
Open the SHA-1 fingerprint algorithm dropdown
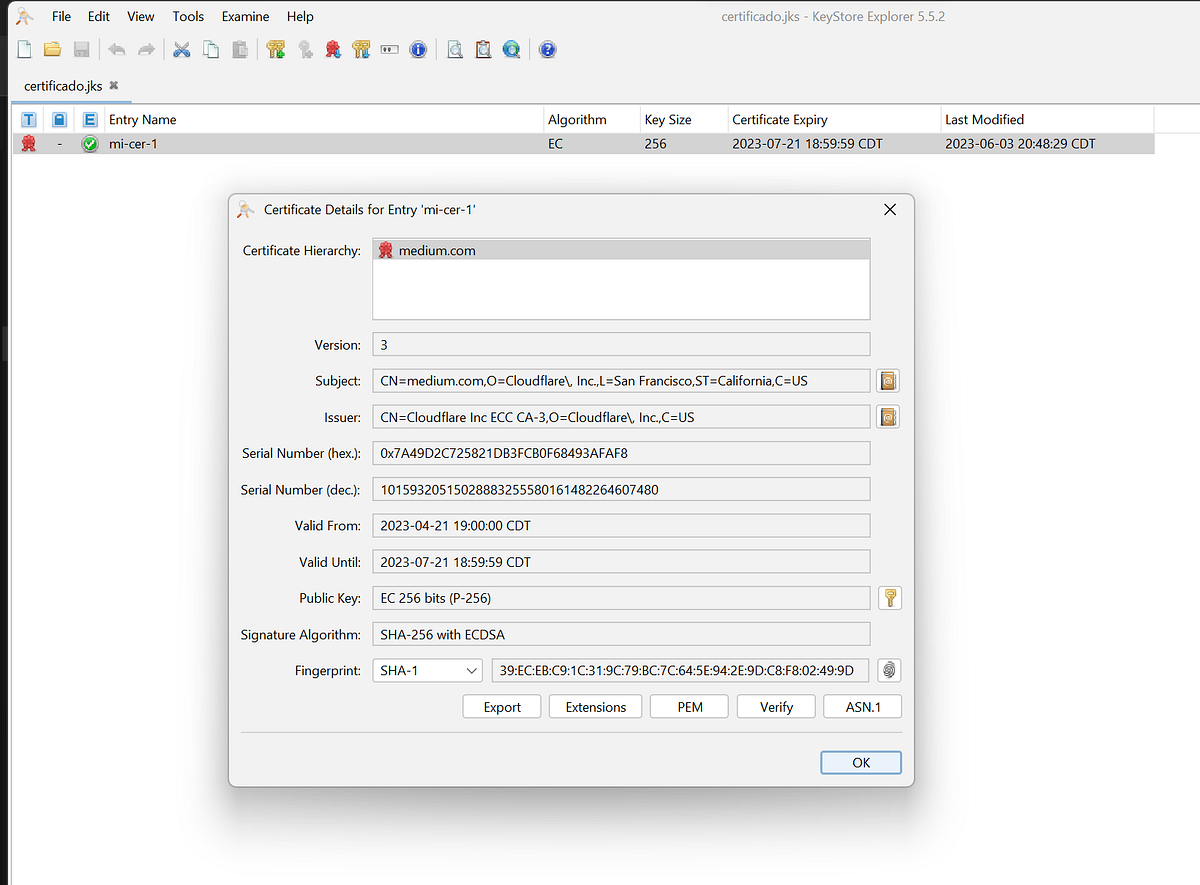427,670
